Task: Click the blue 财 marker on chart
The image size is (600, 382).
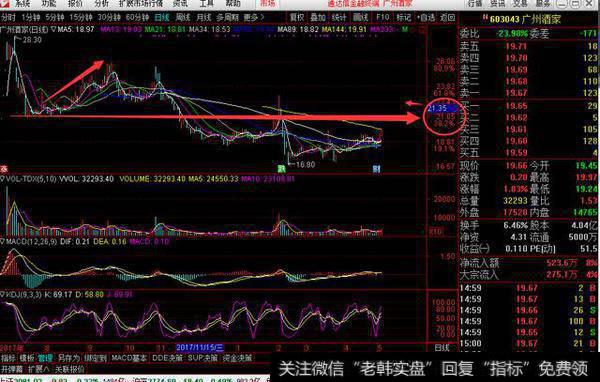Action: pos(377,169)
